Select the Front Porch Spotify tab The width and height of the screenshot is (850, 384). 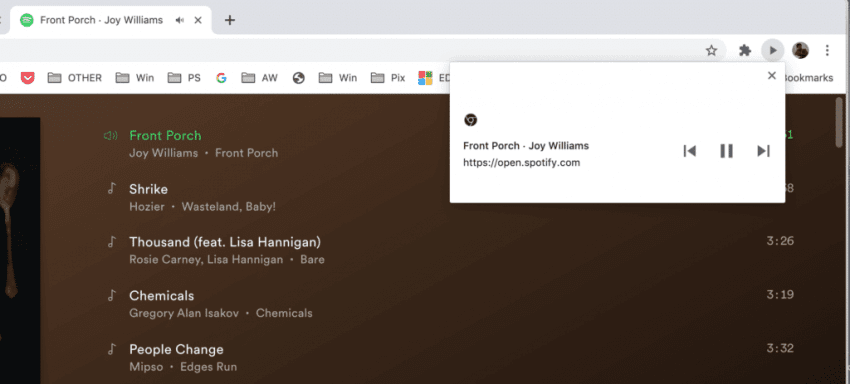[101, 20]
